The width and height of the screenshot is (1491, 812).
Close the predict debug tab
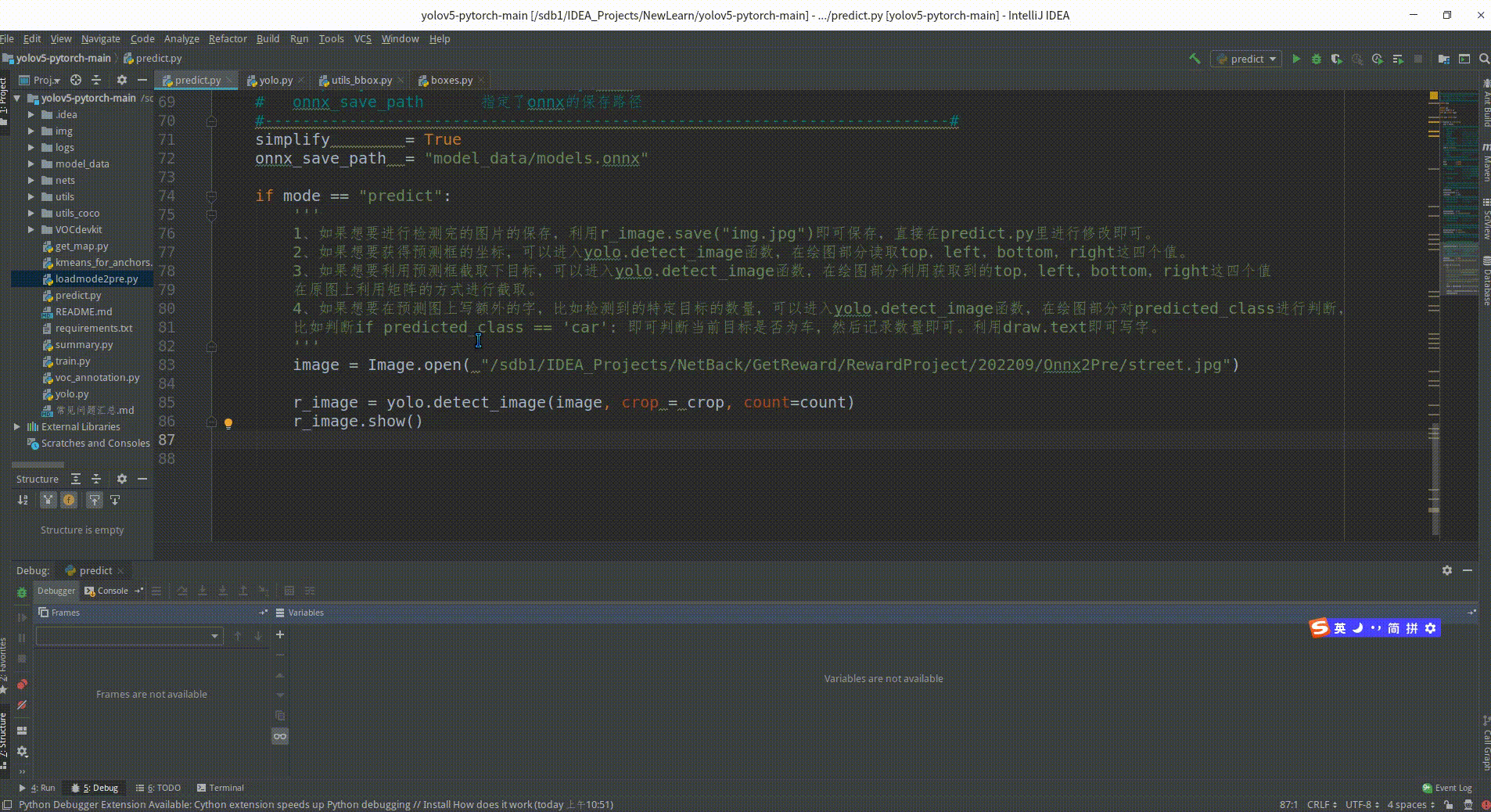[120, 571]
